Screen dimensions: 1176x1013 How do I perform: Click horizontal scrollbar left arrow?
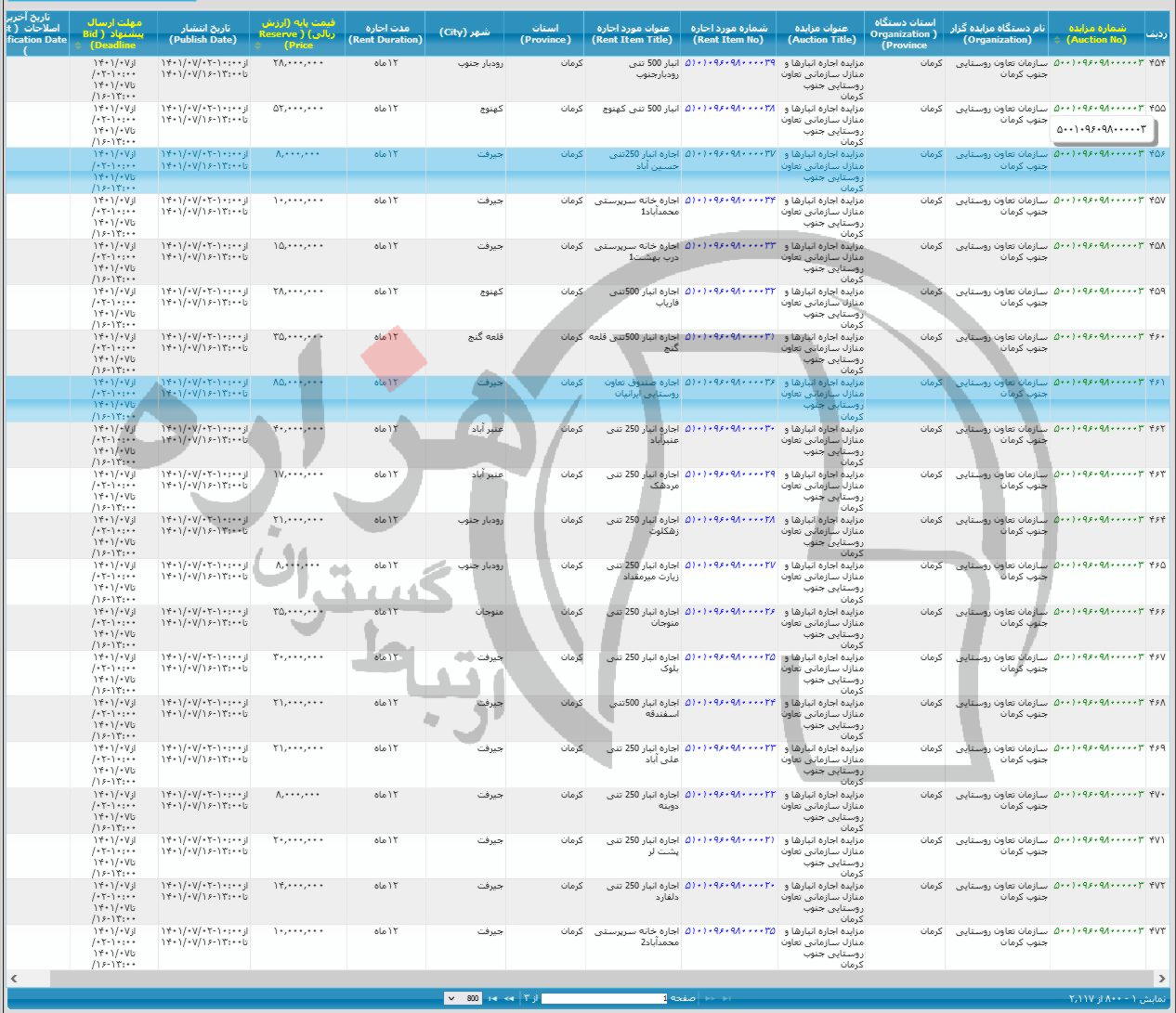[x=13, y=979]
